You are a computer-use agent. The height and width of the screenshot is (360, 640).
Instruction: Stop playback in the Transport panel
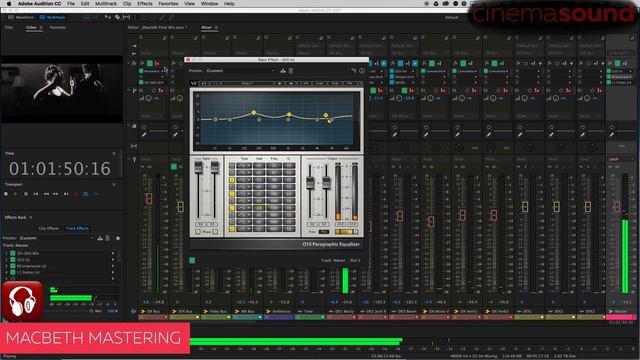tap(6, 194)
